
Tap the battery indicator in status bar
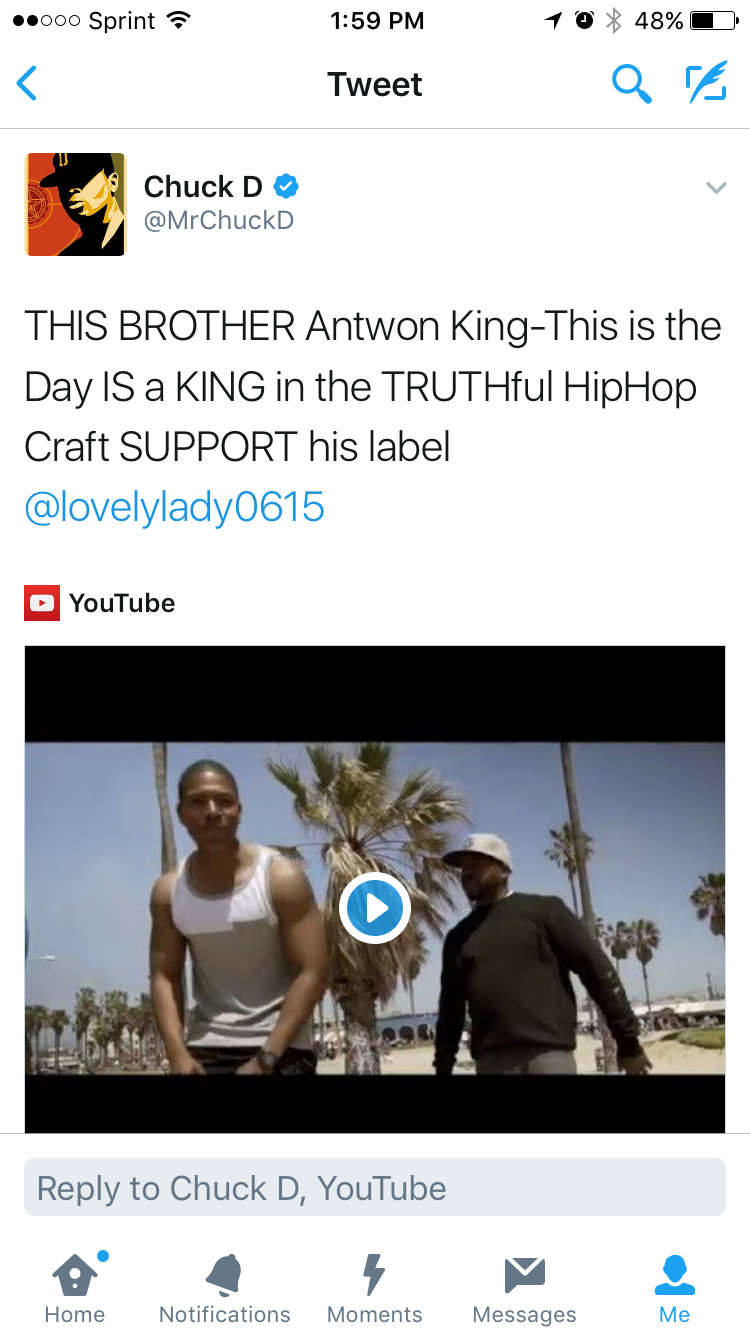click(714, 21)
